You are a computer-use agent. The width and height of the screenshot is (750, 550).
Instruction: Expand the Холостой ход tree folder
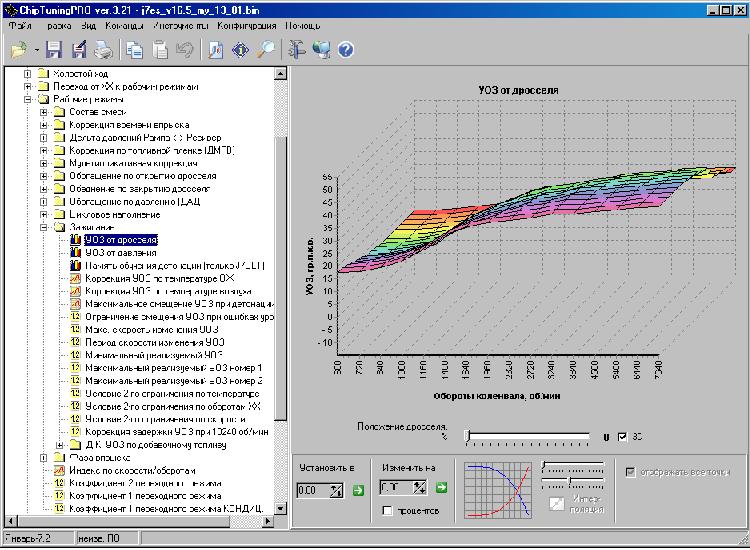pyautogui.click(x=28, y=74)
